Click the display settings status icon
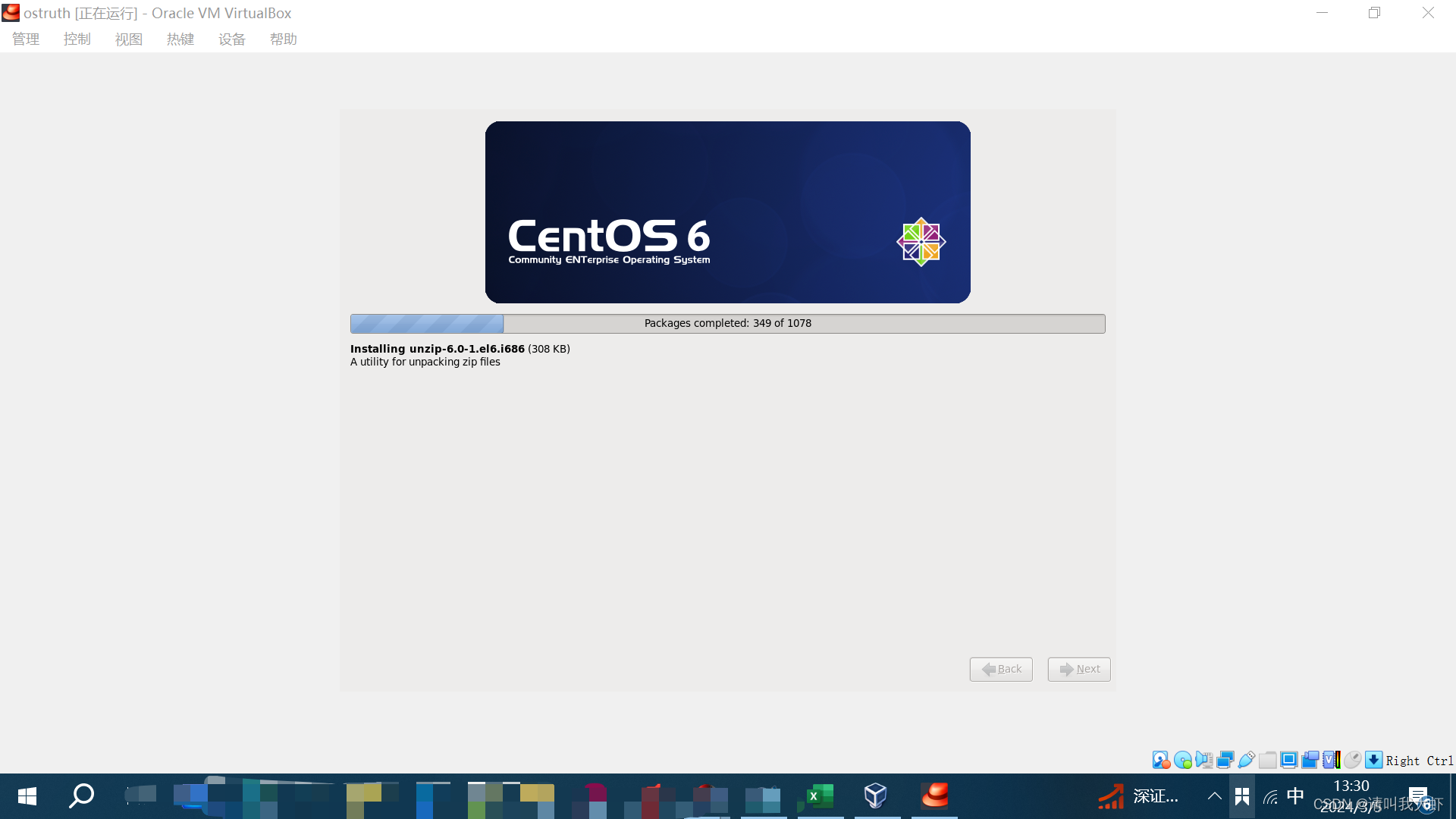Image resolution: width=1456 pixels, height=819 pixels. 1288,760
